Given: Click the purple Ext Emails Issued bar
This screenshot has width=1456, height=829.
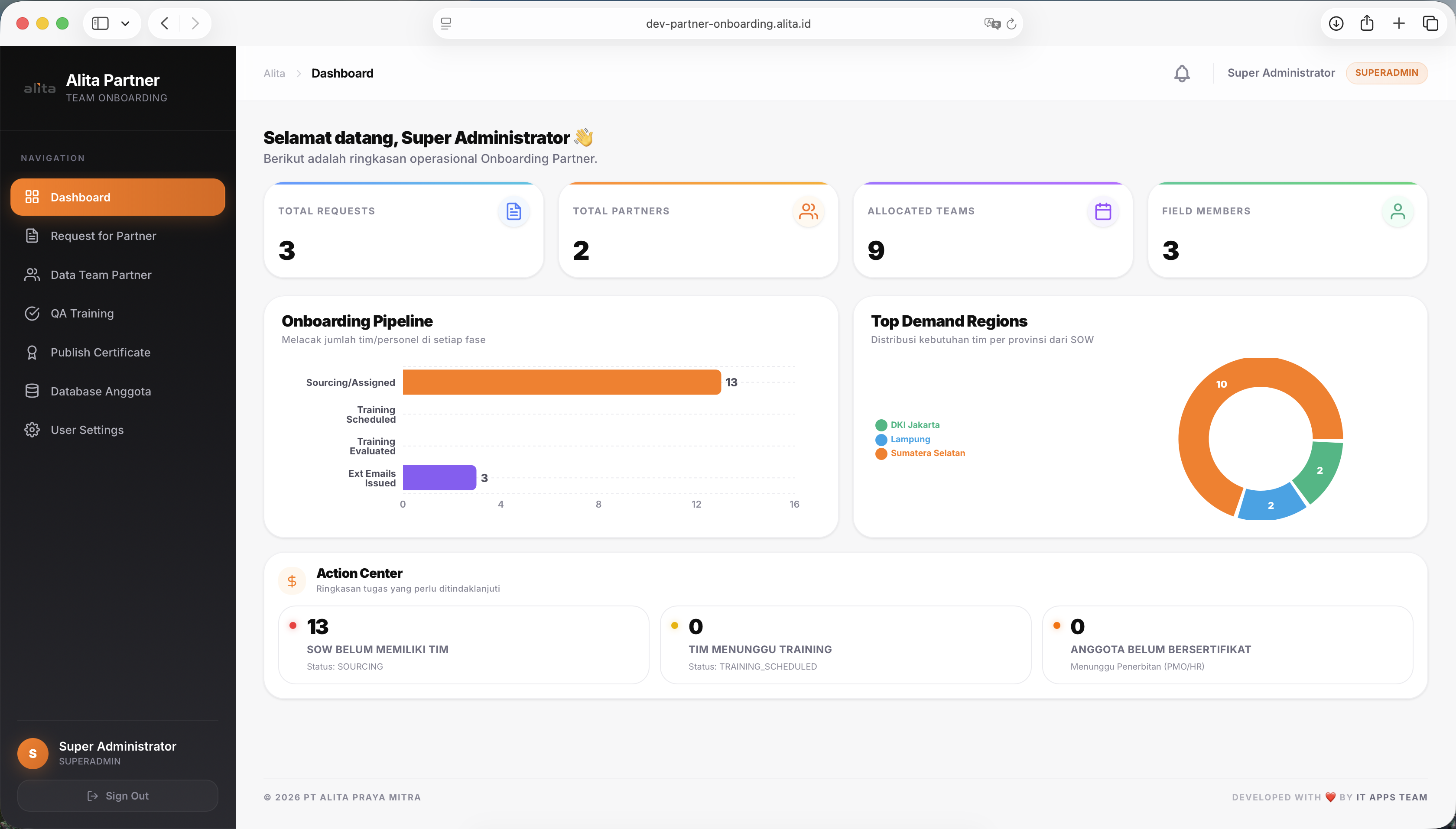Looking at the screenshot, I should [x=439, y=478].
